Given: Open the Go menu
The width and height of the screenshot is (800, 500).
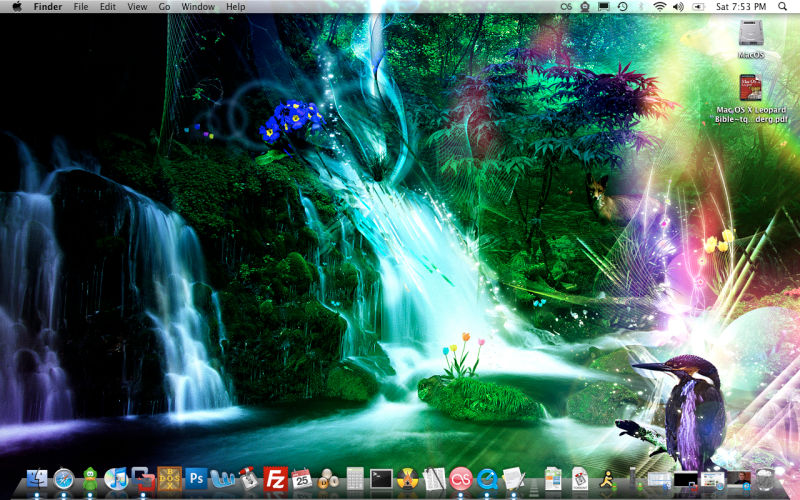Looking at the screenshot, I should pos(164,7).
